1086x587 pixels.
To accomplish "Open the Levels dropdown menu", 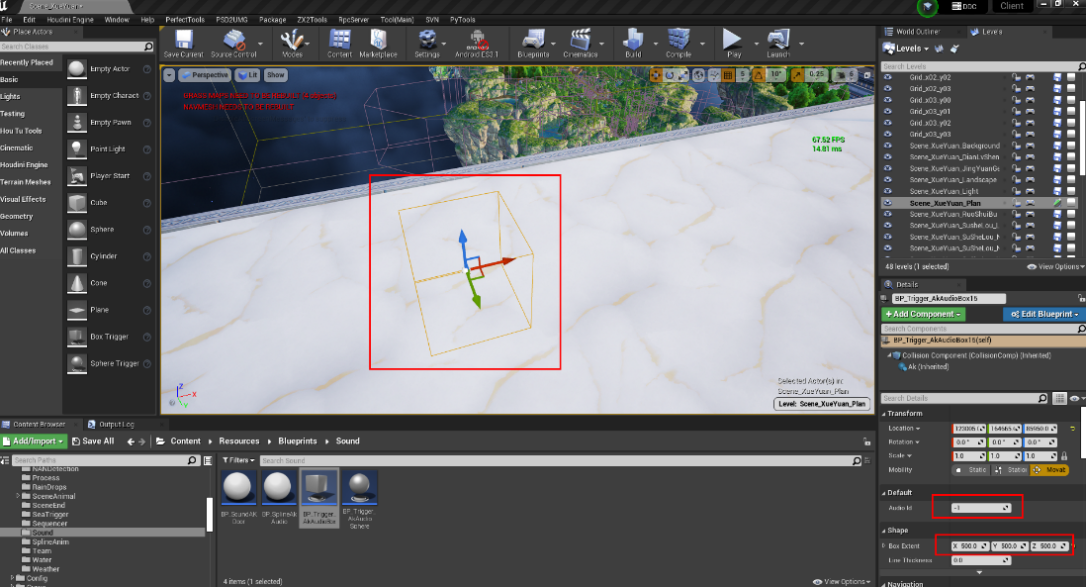I will point(906,48).
